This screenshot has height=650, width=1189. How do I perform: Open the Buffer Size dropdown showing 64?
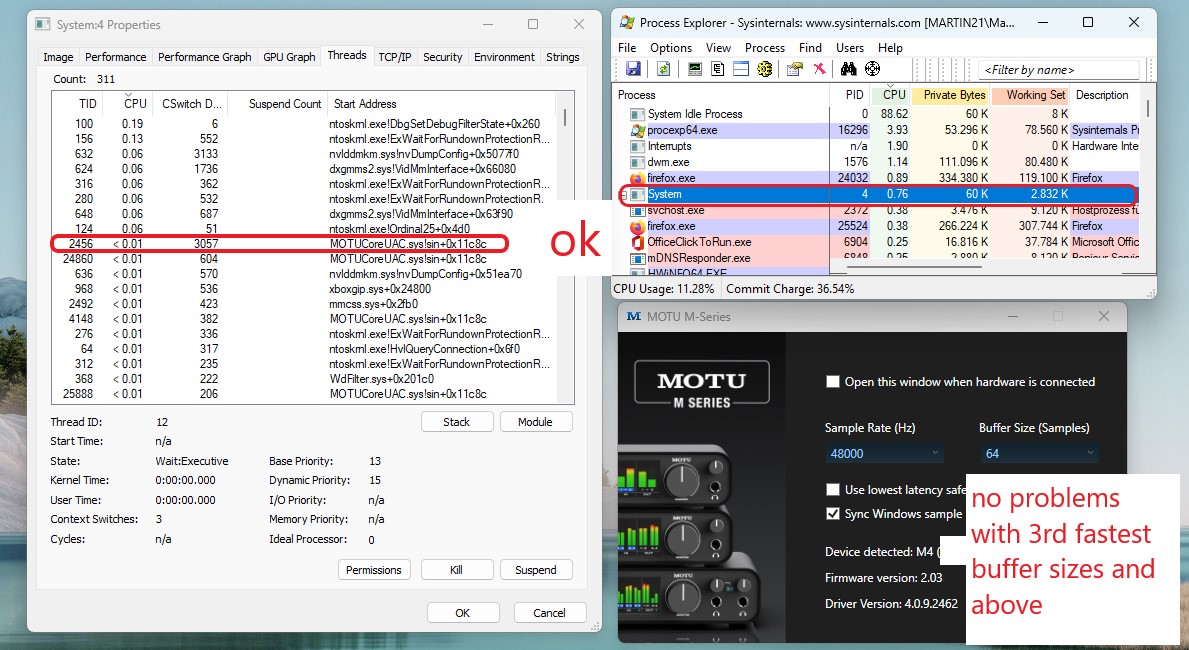[x=1039, y=454]
